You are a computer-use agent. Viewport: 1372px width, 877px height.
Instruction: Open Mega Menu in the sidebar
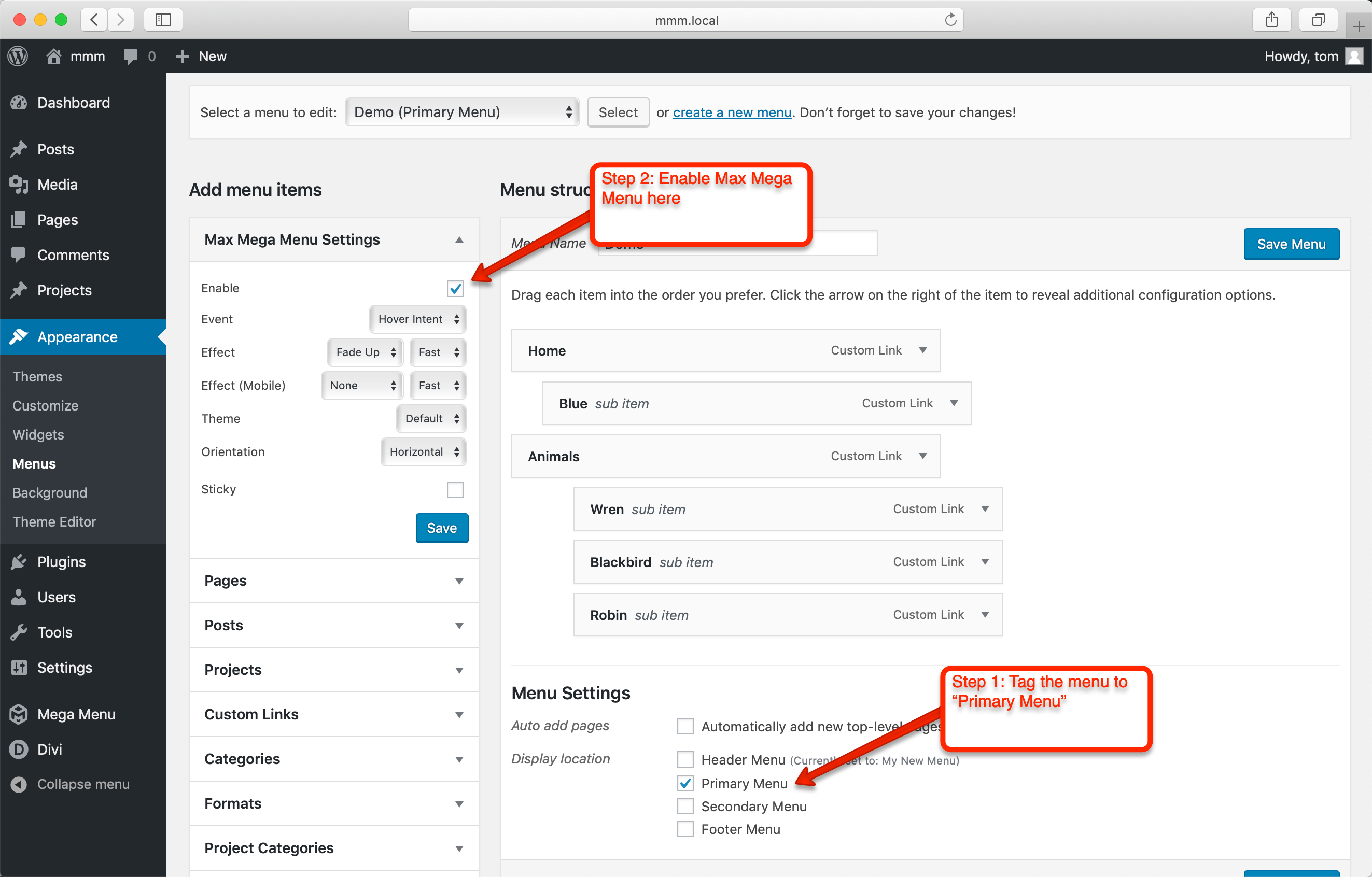[x=76, y=714]
